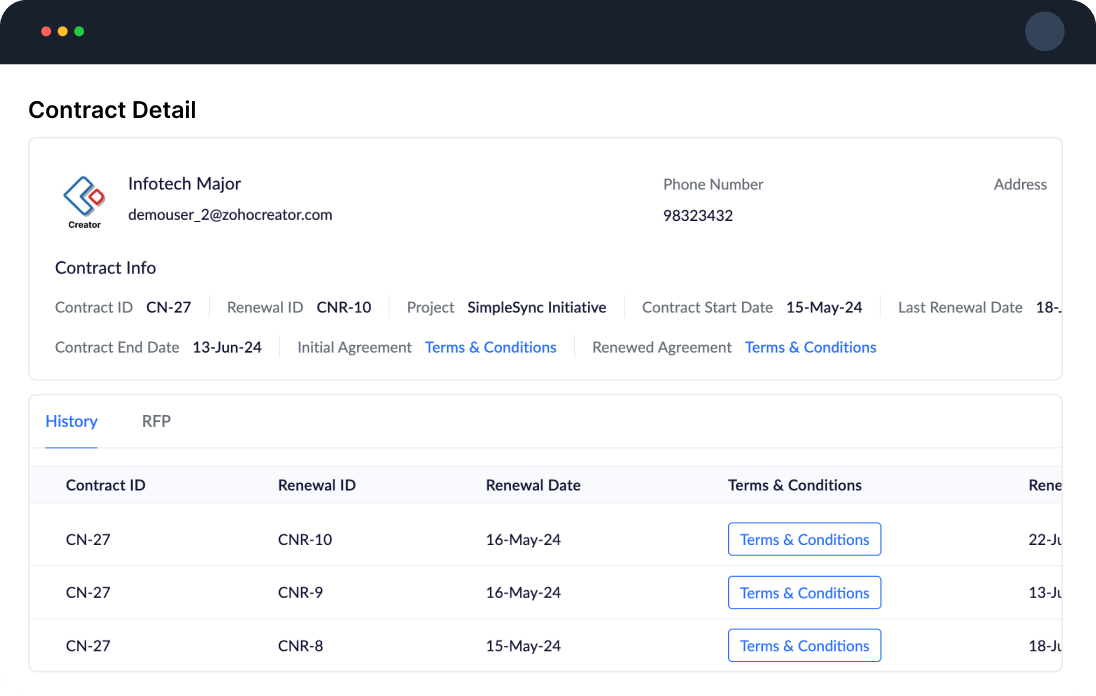Open the user profile avatar
Viewport: 1096px width, 696px height.
tap(1045, 31)
